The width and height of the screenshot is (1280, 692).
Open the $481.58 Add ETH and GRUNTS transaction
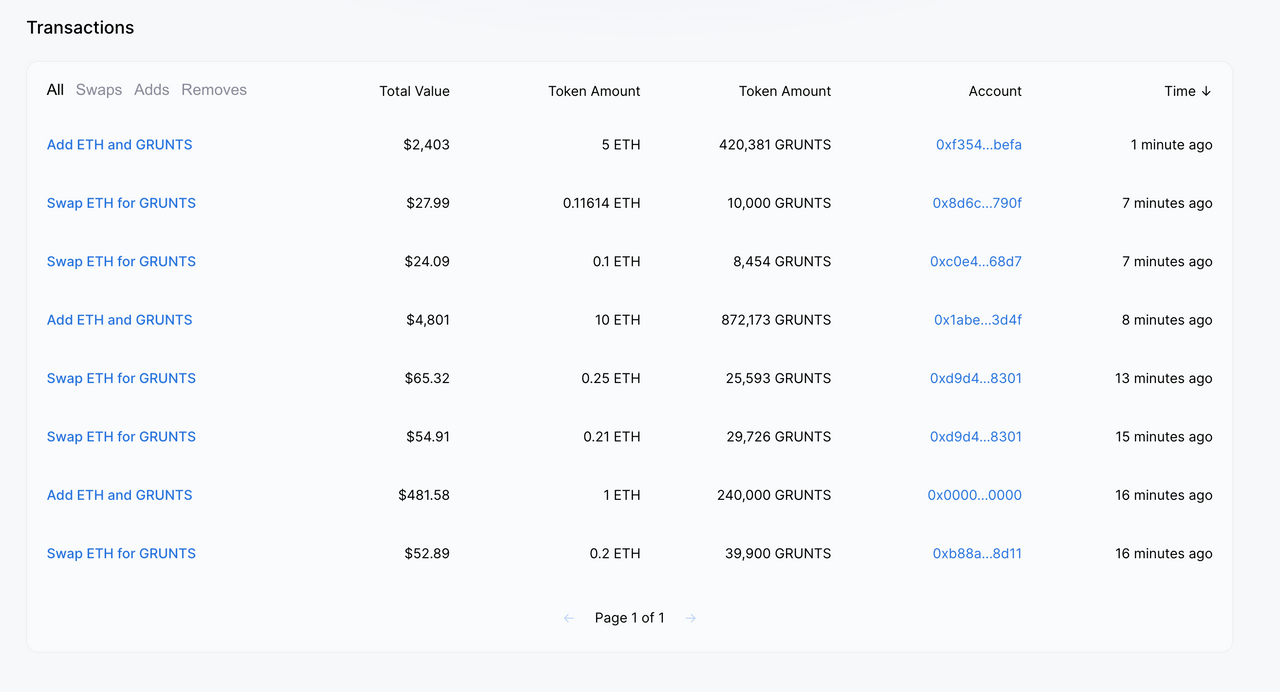click(x=120, y=495)
